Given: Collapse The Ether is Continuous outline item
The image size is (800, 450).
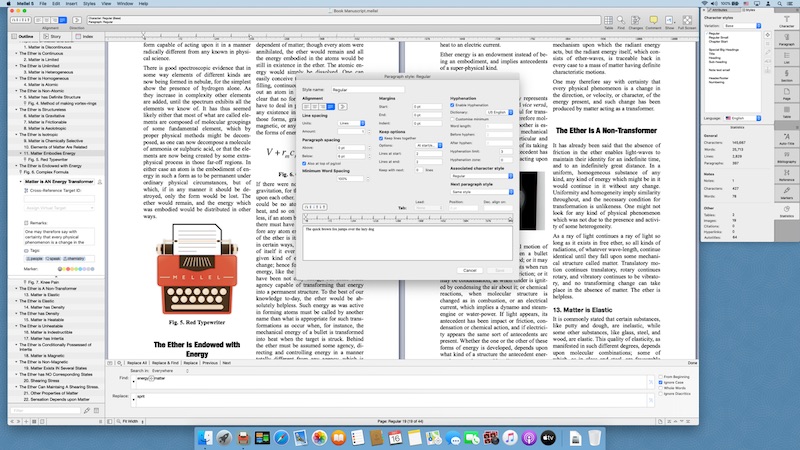Looking at the screenshot, I should (x=16, y=53).
